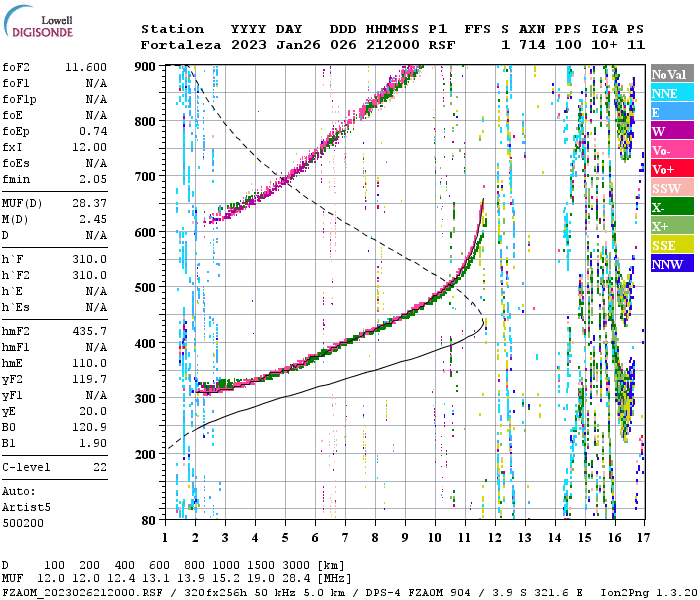
Task: Select the NNW blue legend swatch
Action: click(672, 263)
